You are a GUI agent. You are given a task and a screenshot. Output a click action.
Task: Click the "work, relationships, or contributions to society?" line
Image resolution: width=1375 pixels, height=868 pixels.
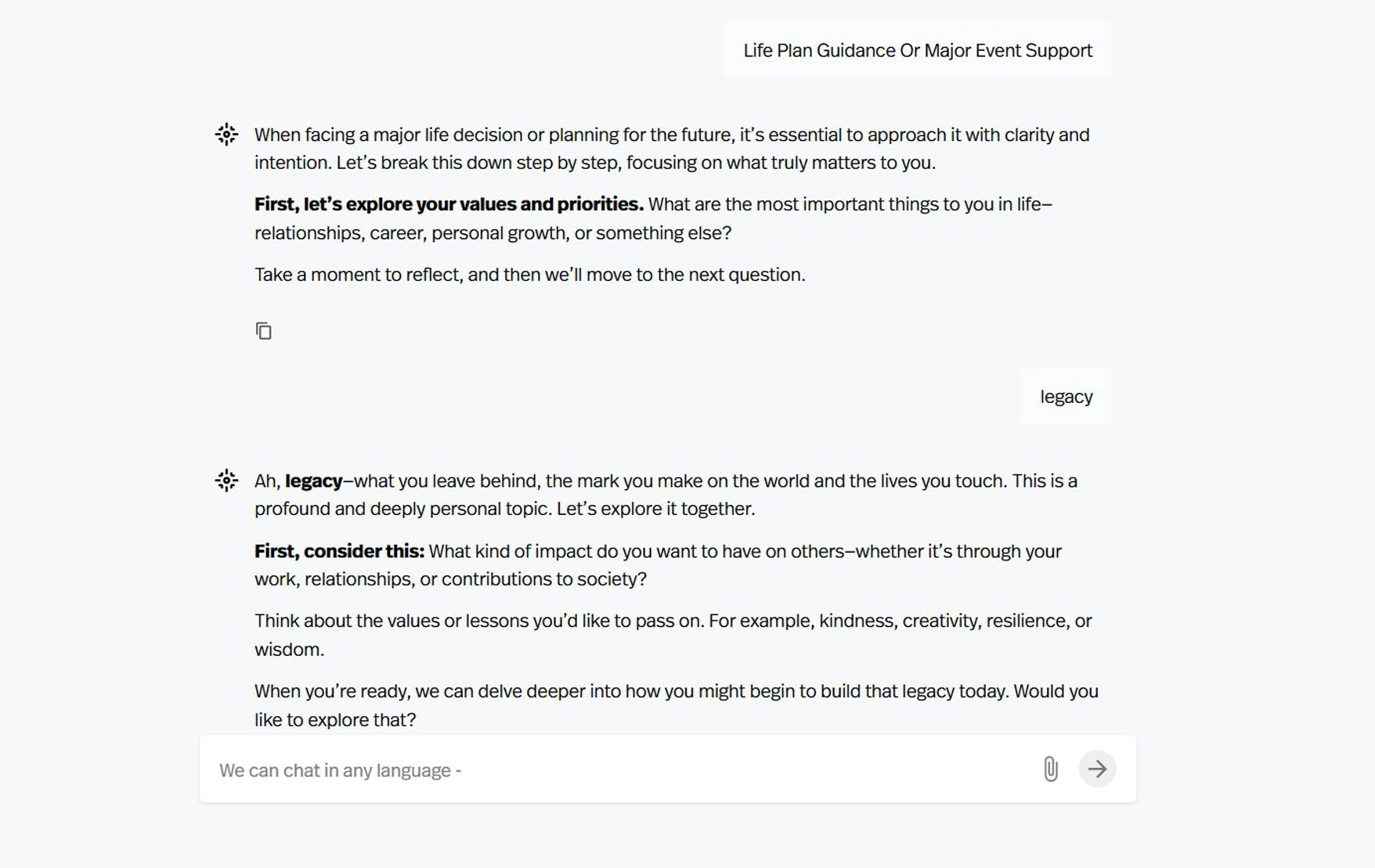click(450, 579)
